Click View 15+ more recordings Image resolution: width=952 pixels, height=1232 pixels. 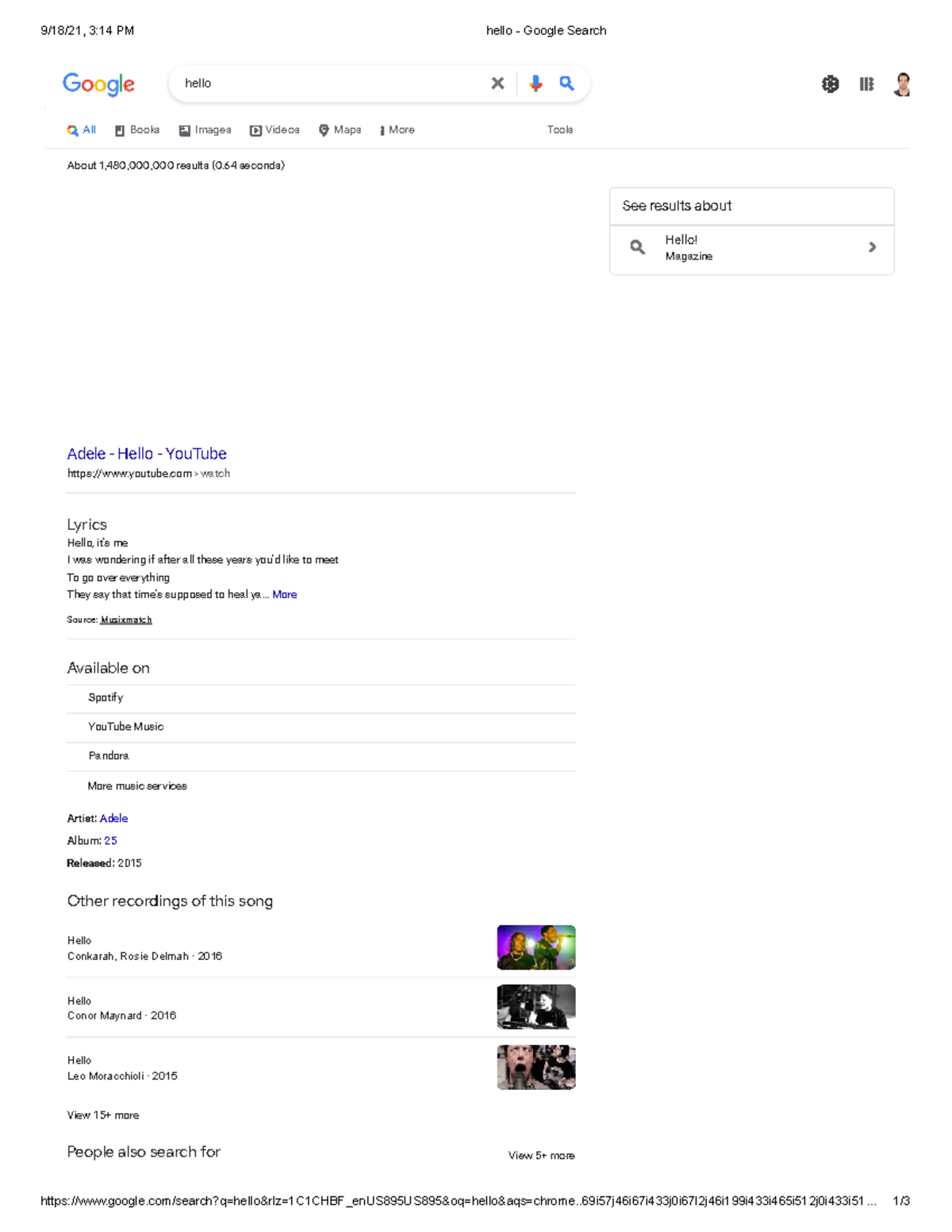tap(102, 1115)
